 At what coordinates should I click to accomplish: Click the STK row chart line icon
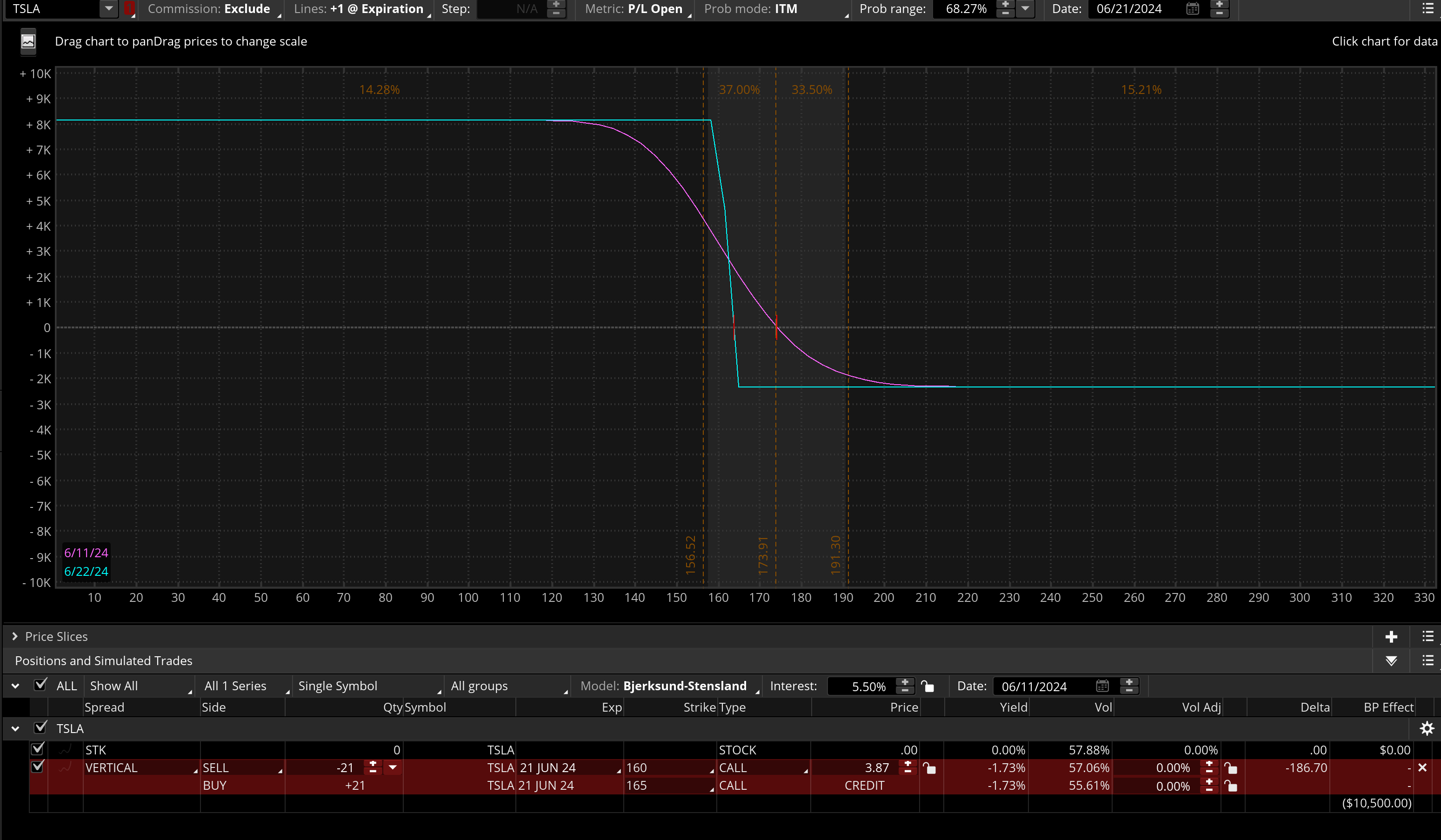(66, 749)
